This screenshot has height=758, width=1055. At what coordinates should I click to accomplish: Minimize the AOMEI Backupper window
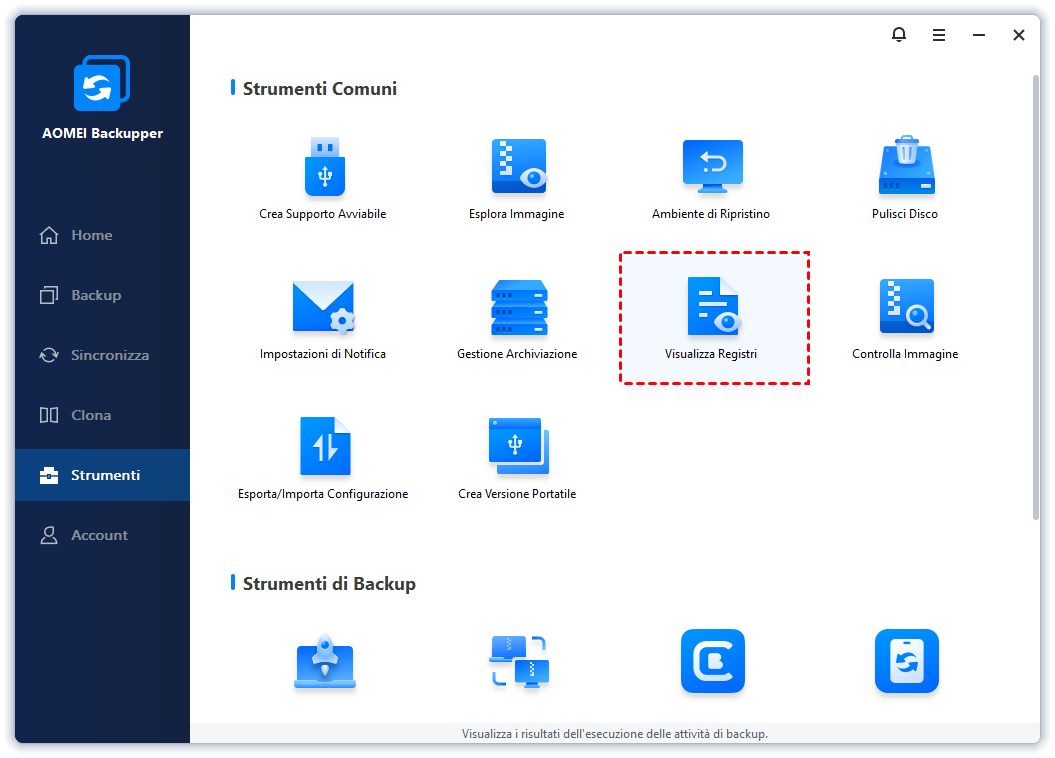pyautogui.click(x=979, y=35)
